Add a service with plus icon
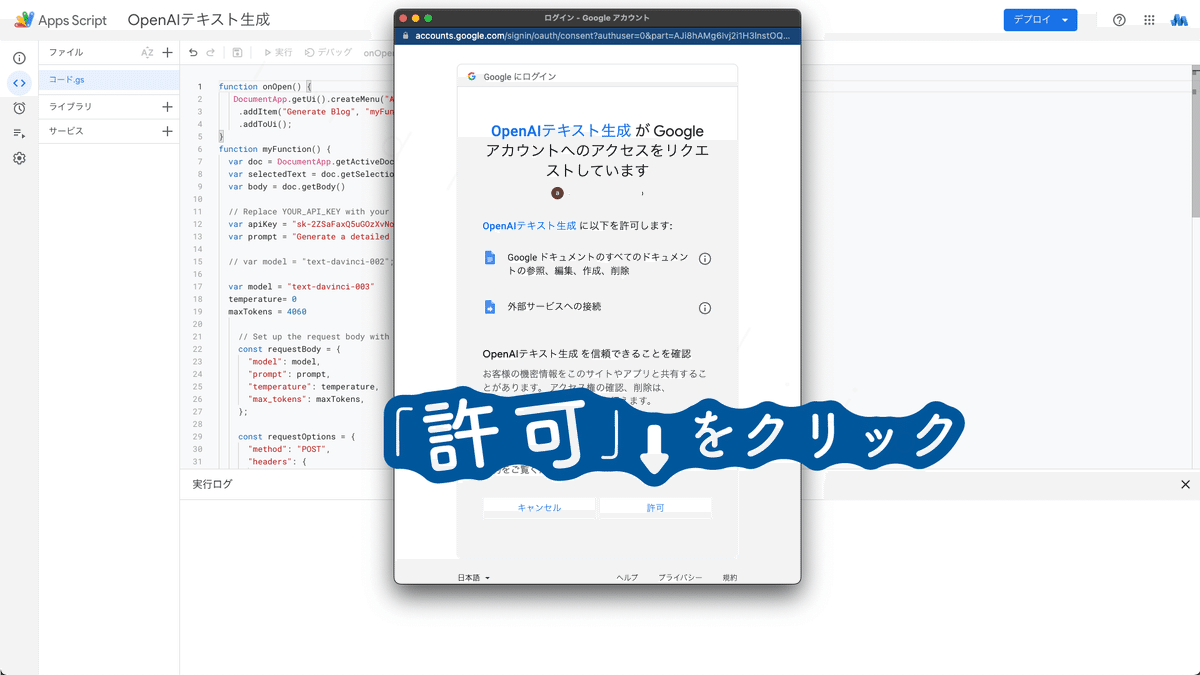1200x675 pixels. 167,131
